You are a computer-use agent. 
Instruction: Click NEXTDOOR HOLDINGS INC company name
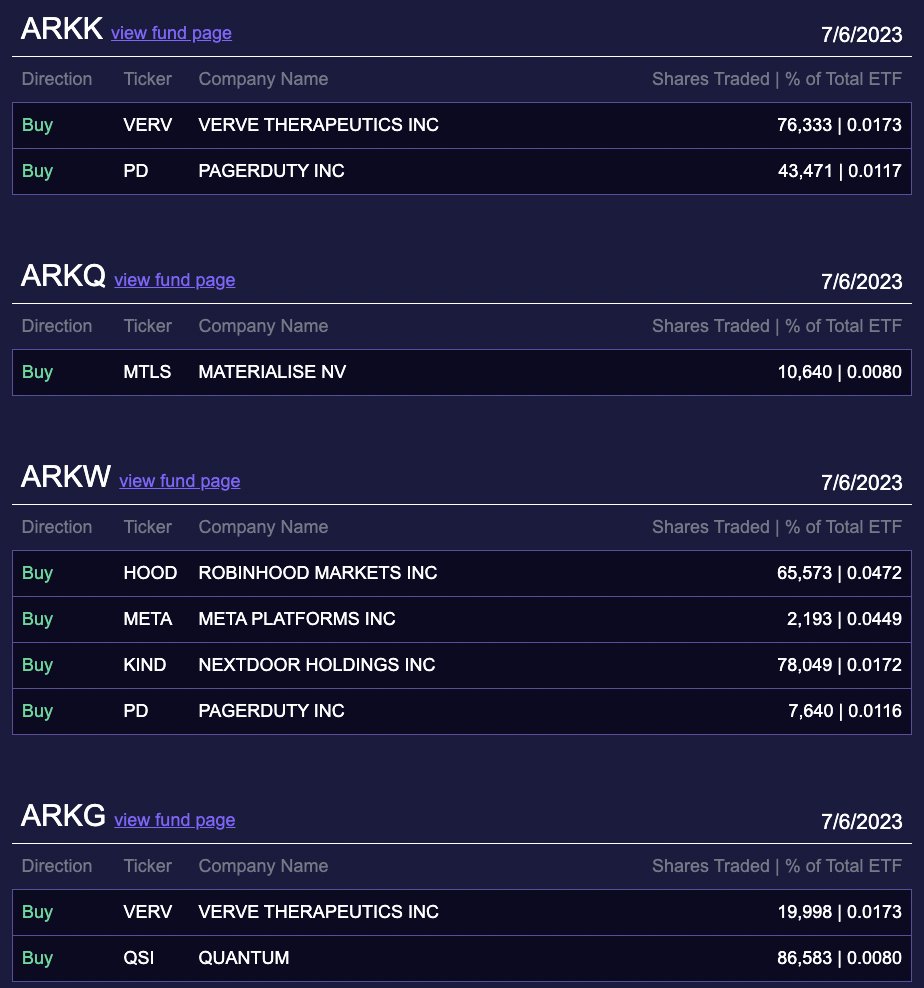[316, 665]
